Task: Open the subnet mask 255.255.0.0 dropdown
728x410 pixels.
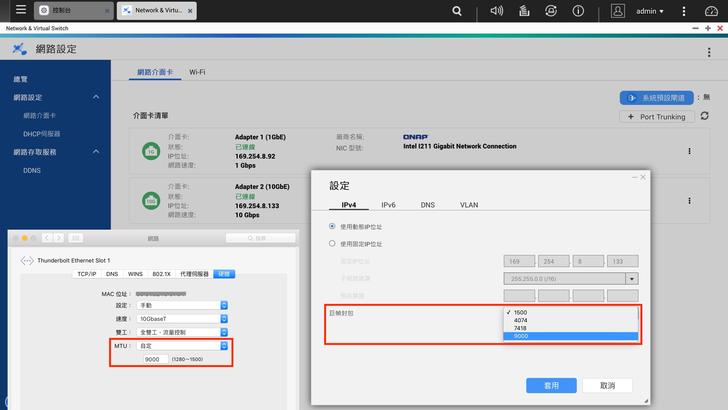Action: pos(631,278)
